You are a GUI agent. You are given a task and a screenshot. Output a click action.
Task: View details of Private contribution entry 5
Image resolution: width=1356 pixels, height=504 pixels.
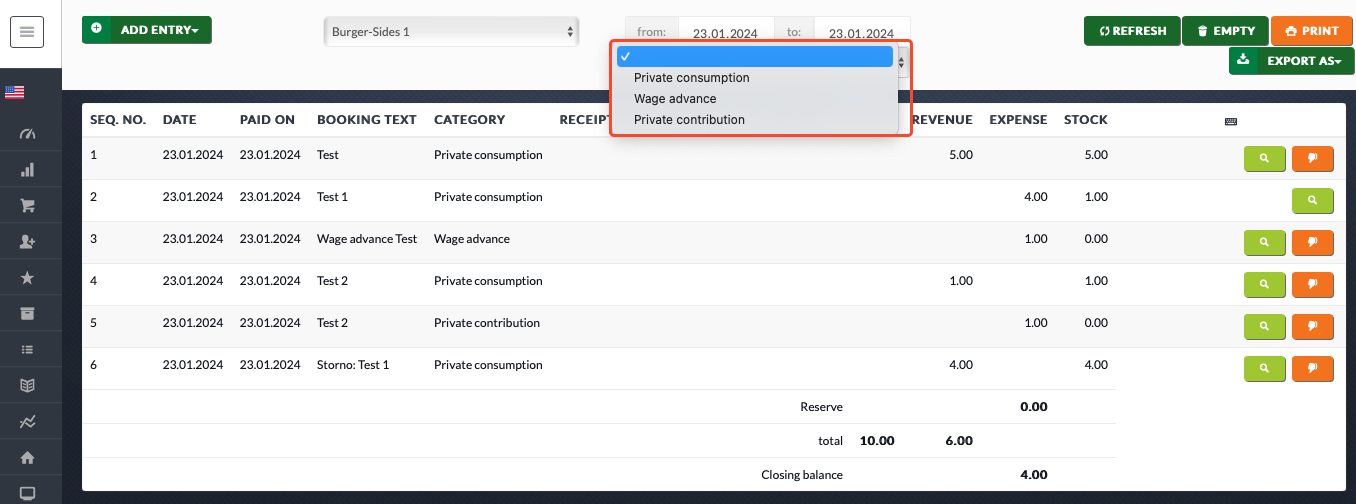[1264, 326]
